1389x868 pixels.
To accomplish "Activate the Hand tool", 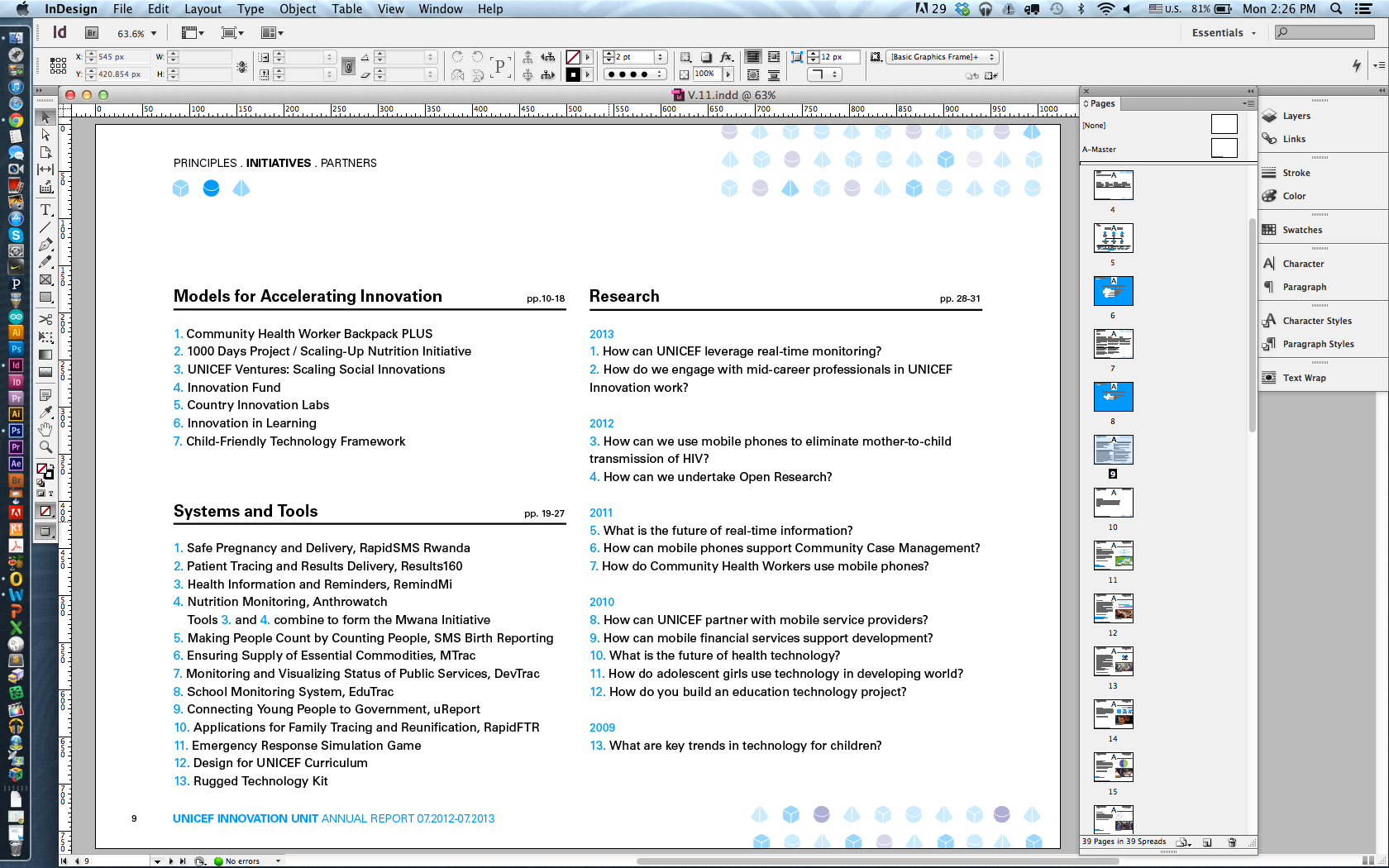I will 46,429.
